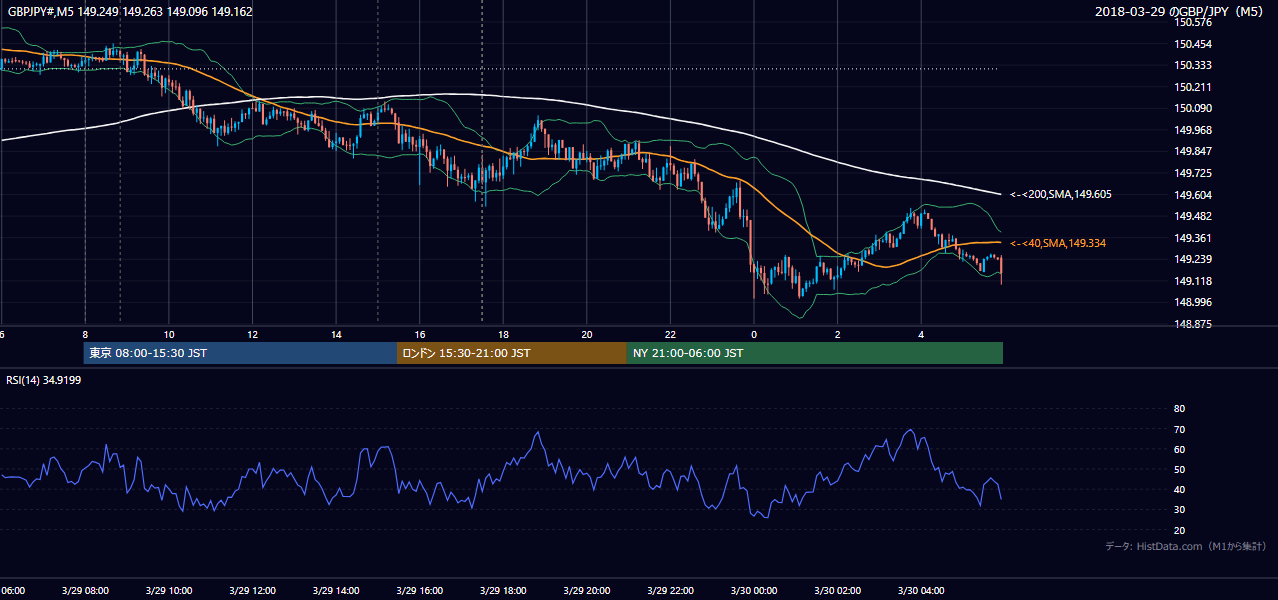Viewport: 1278px width, 600px height.
Task: Click price axis value 149.239
Action: [1192, 259]
